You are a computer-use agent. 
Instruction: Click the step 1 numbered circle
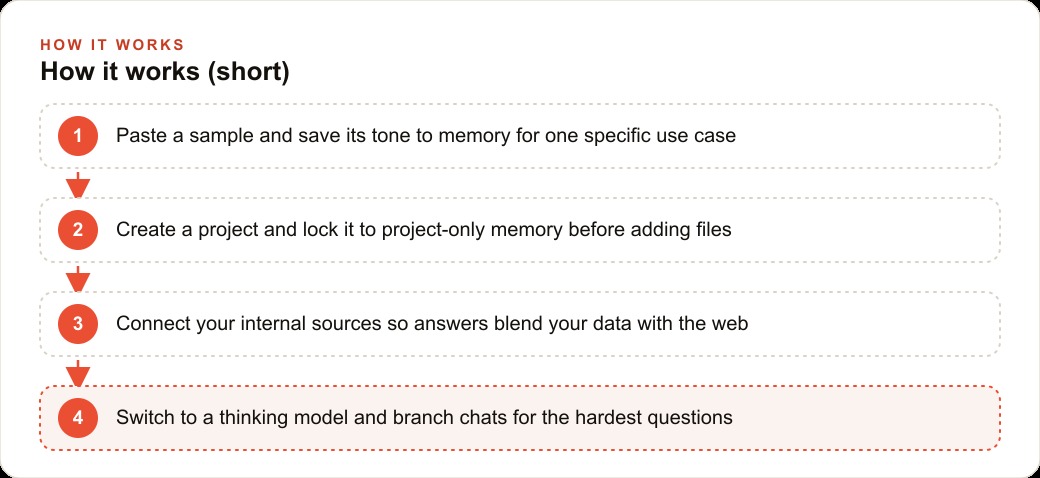(x=78, y=136)
